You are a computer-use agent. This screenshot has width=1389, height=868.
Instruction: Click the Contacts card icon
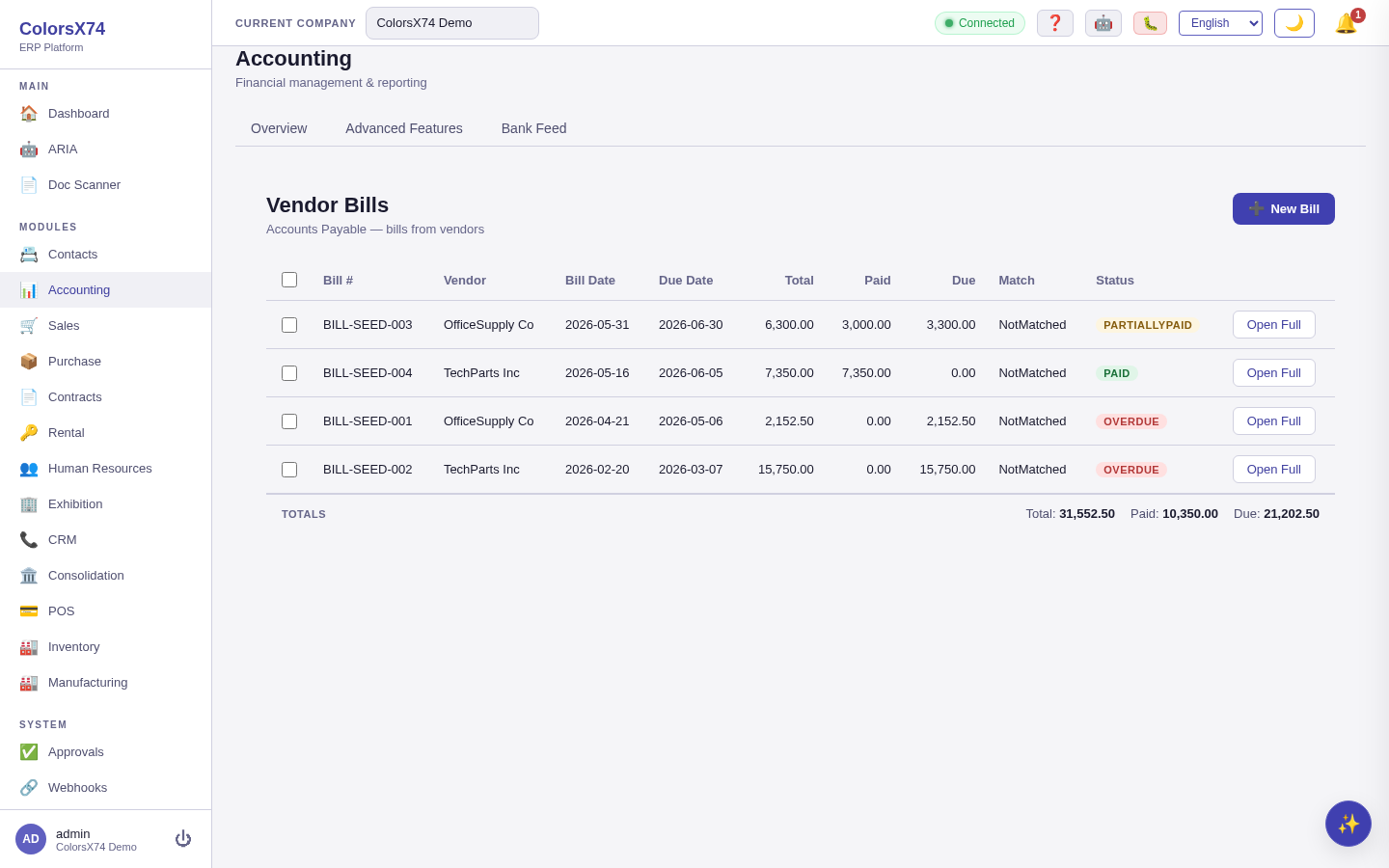tap(29, 254)
